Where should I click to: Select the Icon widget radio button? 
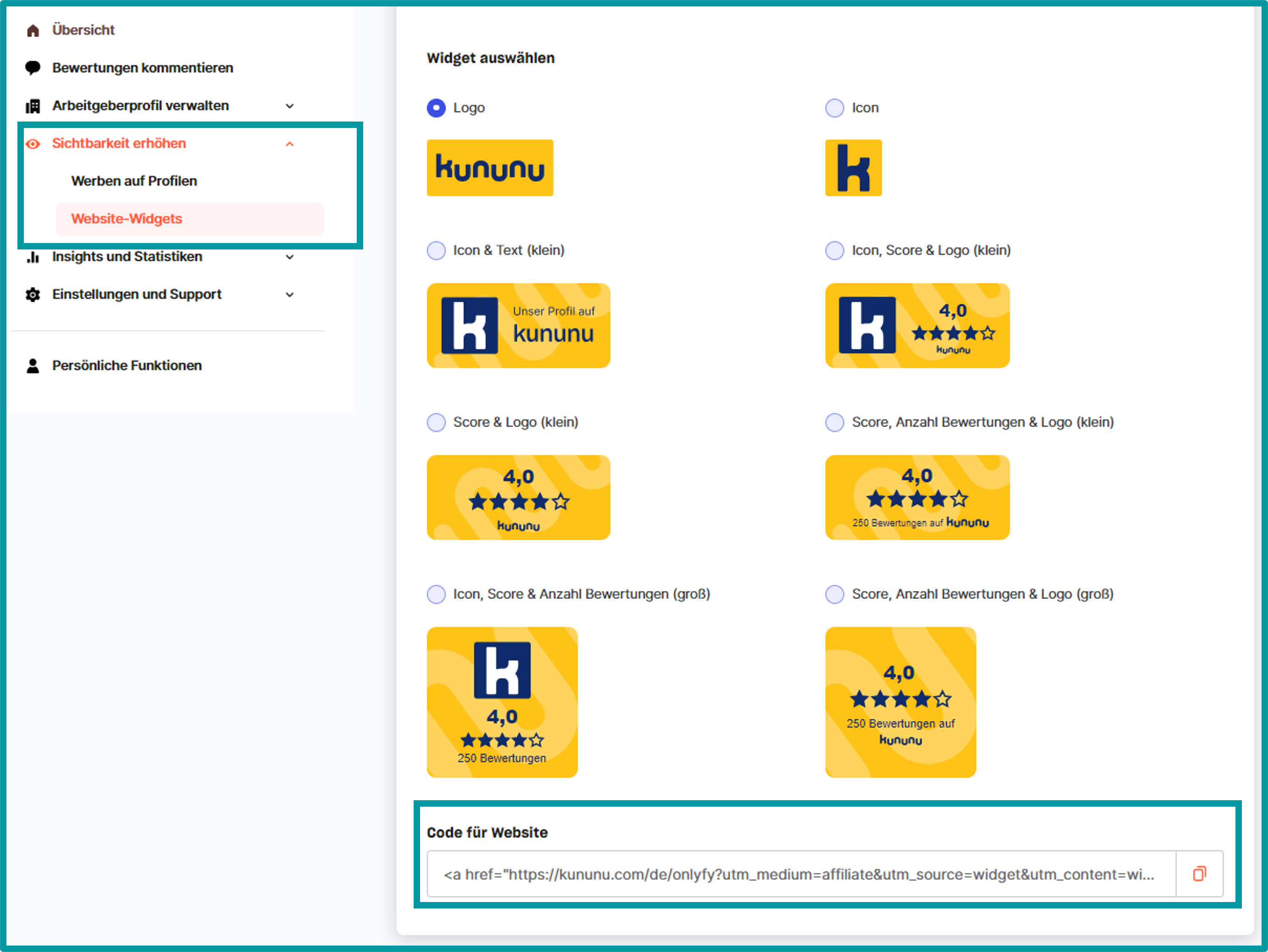click(x=834, y=108)
